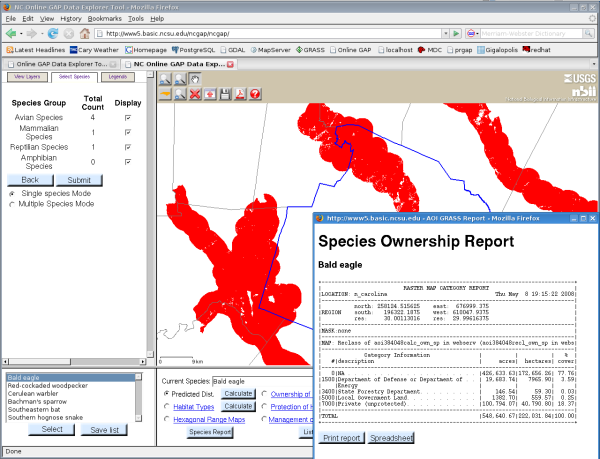Click the left panel horizontal scroll left arrow
Image resolution: width=600 pixels, height=459 pixels.
point(5,361)
